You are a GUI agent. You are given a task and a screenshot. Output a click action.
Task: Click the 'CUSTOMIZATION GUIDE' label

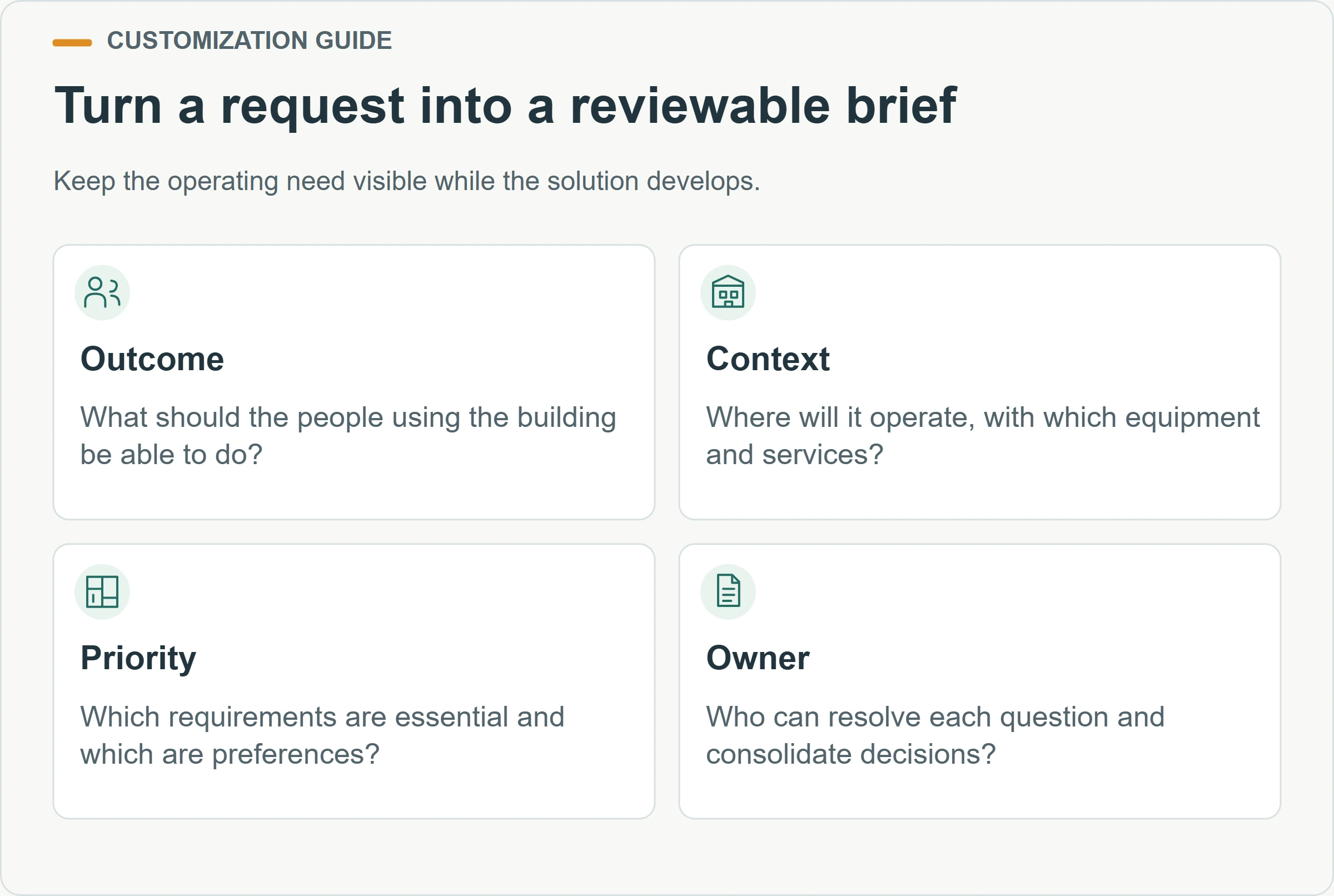(x=250, y=41)
